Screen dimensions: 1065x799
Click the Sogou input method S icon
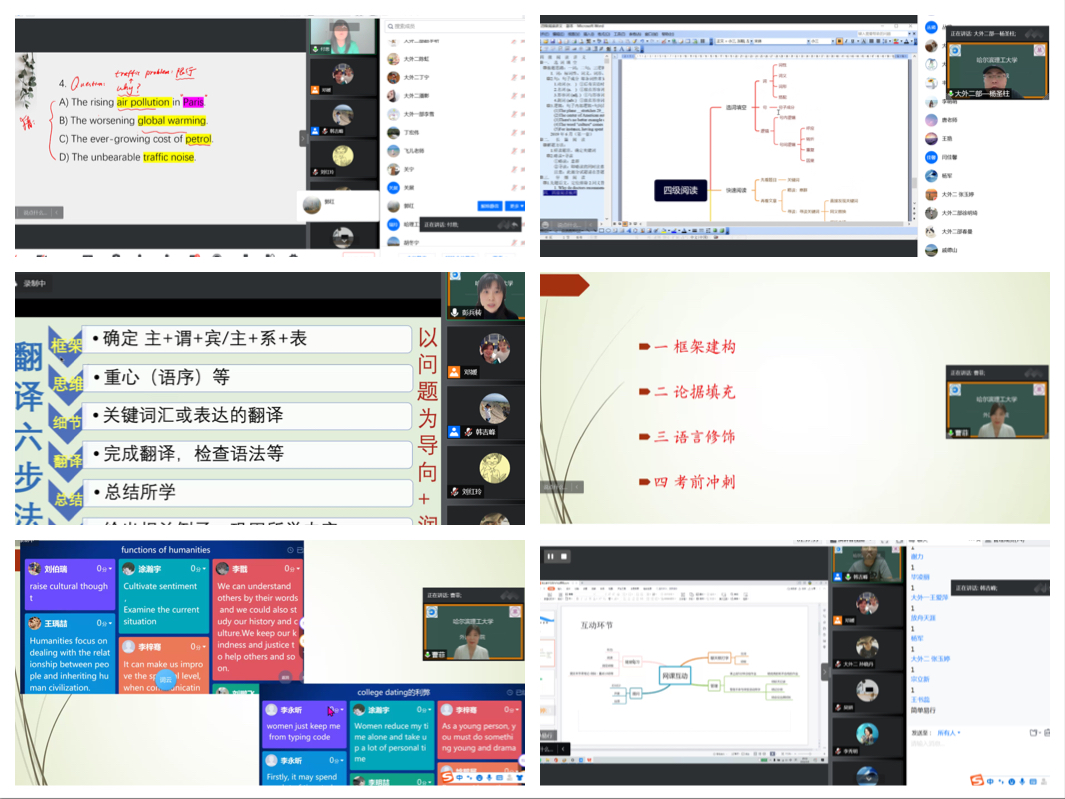point(977,780)
